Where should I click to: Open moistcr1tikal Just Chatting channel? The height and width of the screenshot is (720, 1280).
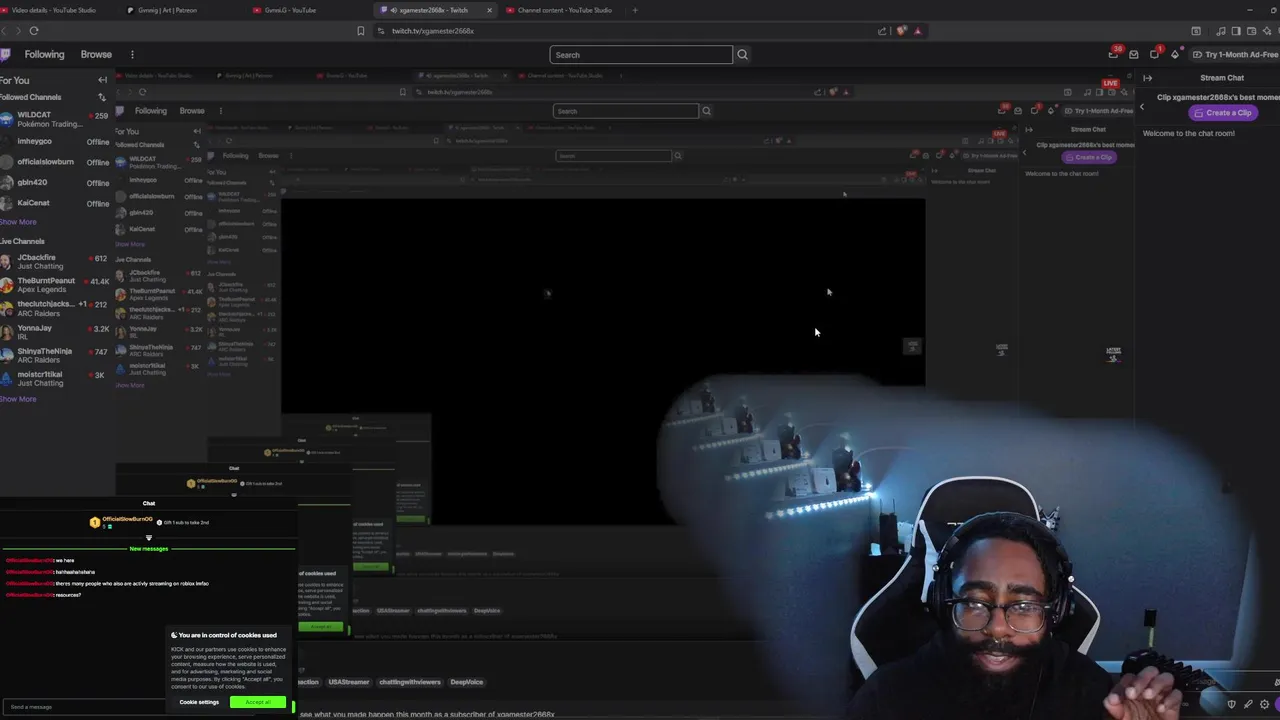pos(54,378)
